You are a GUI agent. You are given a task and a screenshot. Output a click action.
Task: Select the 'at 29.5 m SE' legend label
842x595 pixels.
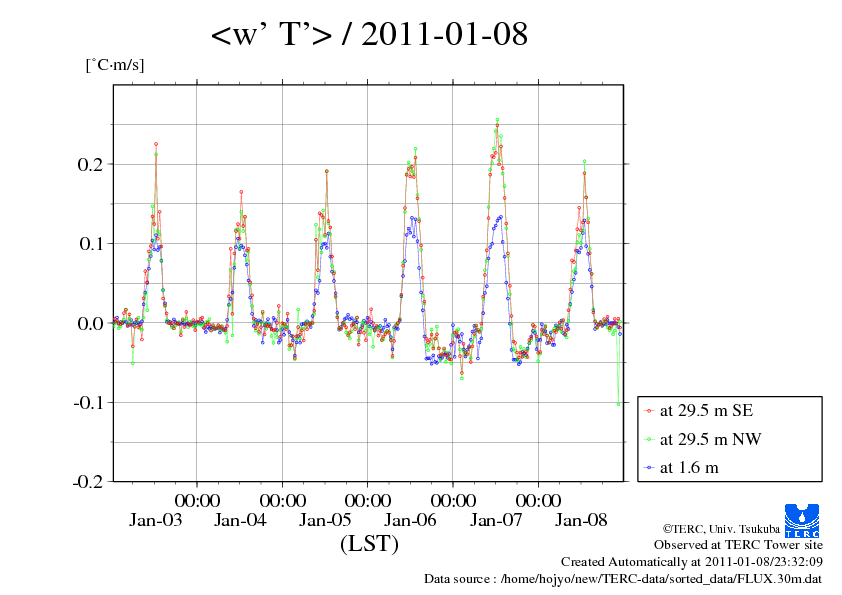click(707, 411)
